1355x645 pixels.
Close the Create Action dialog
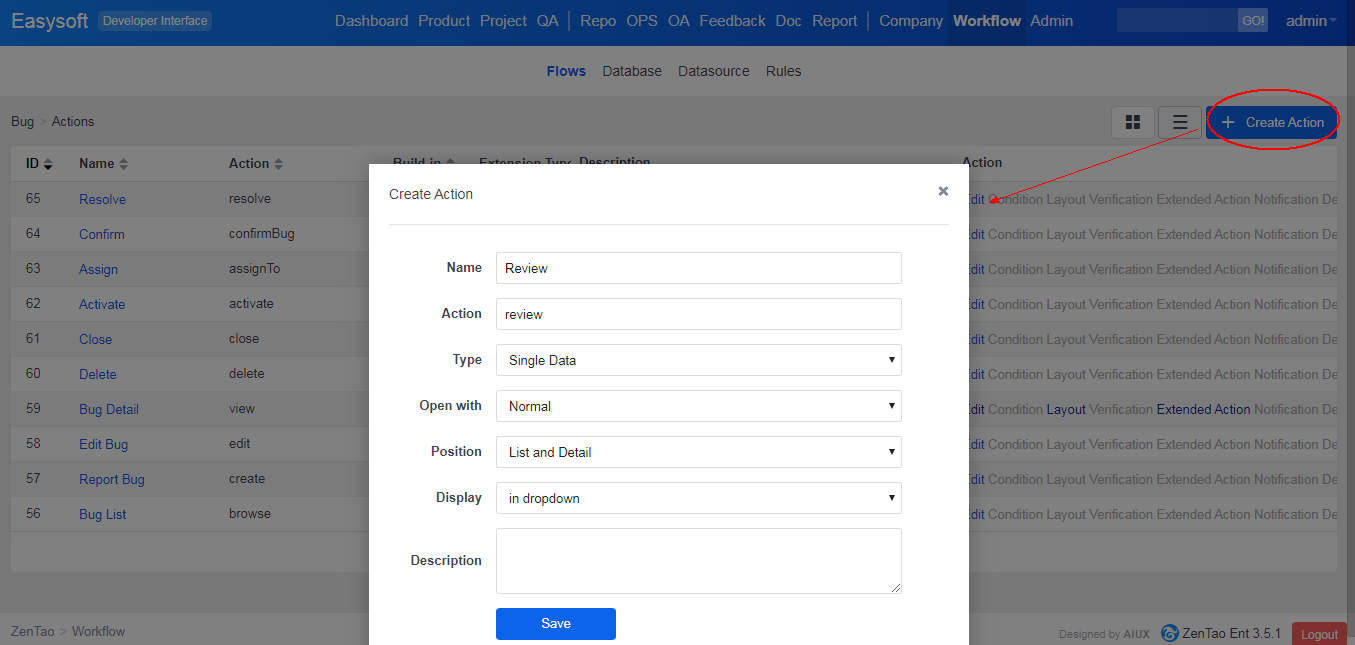coord(943,191)
